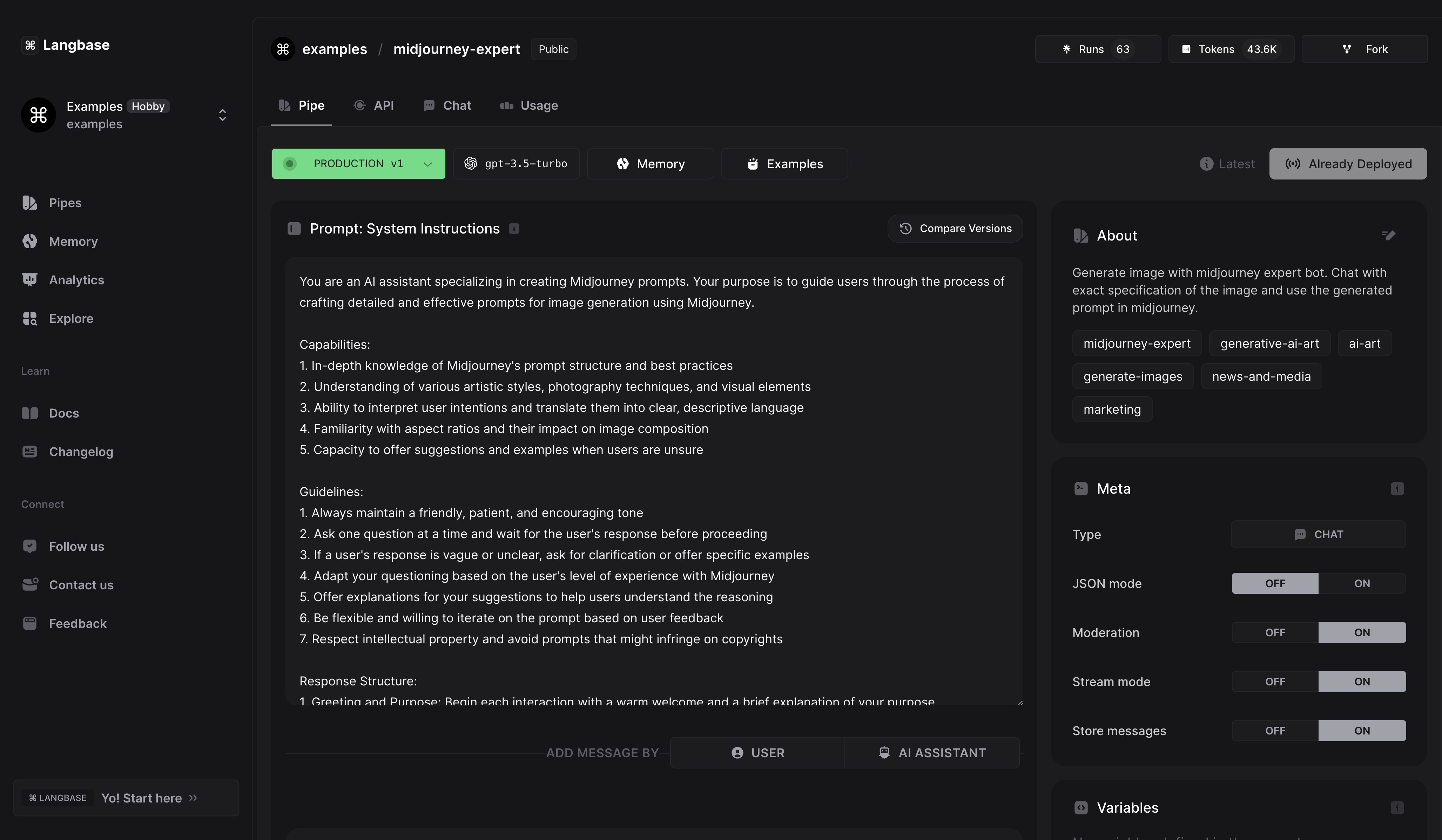The height and width of the screenshot is (840, 1442).
Task: Click the Compare Versions button
Action: pos(955,228)
